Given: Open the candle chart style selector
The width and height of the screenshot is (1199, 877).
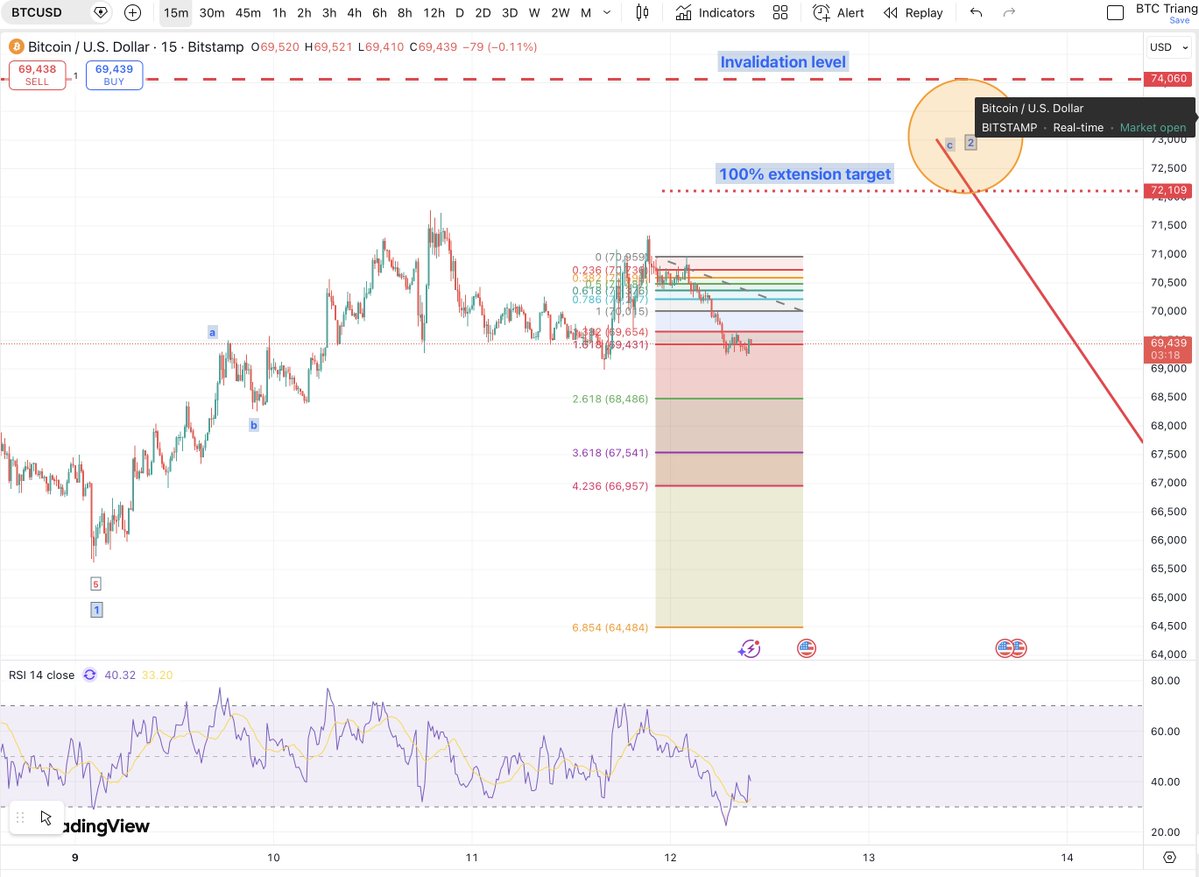Looking at the screenshot, I should click(x=641, y=13).
